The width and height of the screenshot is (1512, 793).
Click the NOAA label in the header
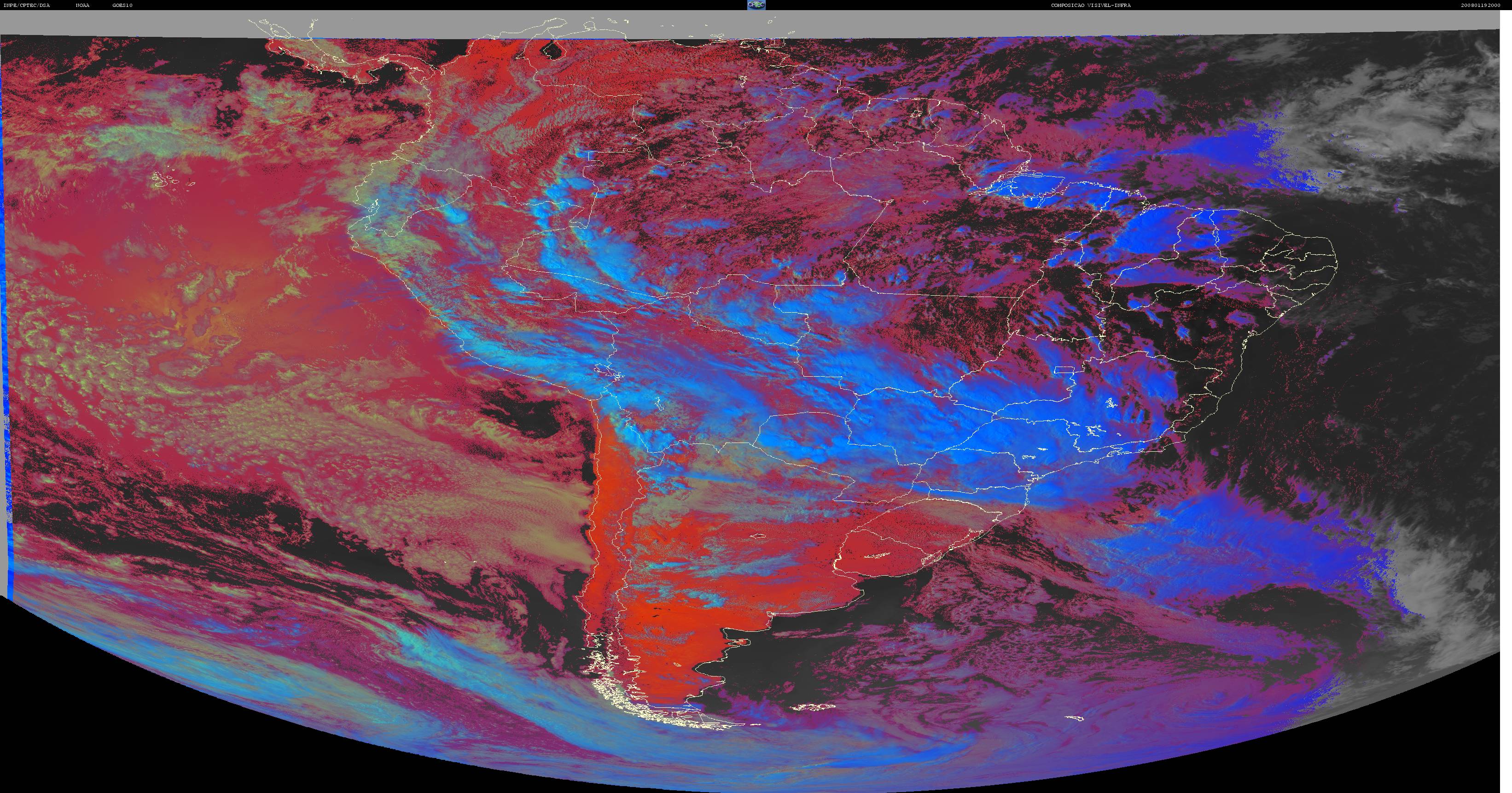(x=82, y=5)
